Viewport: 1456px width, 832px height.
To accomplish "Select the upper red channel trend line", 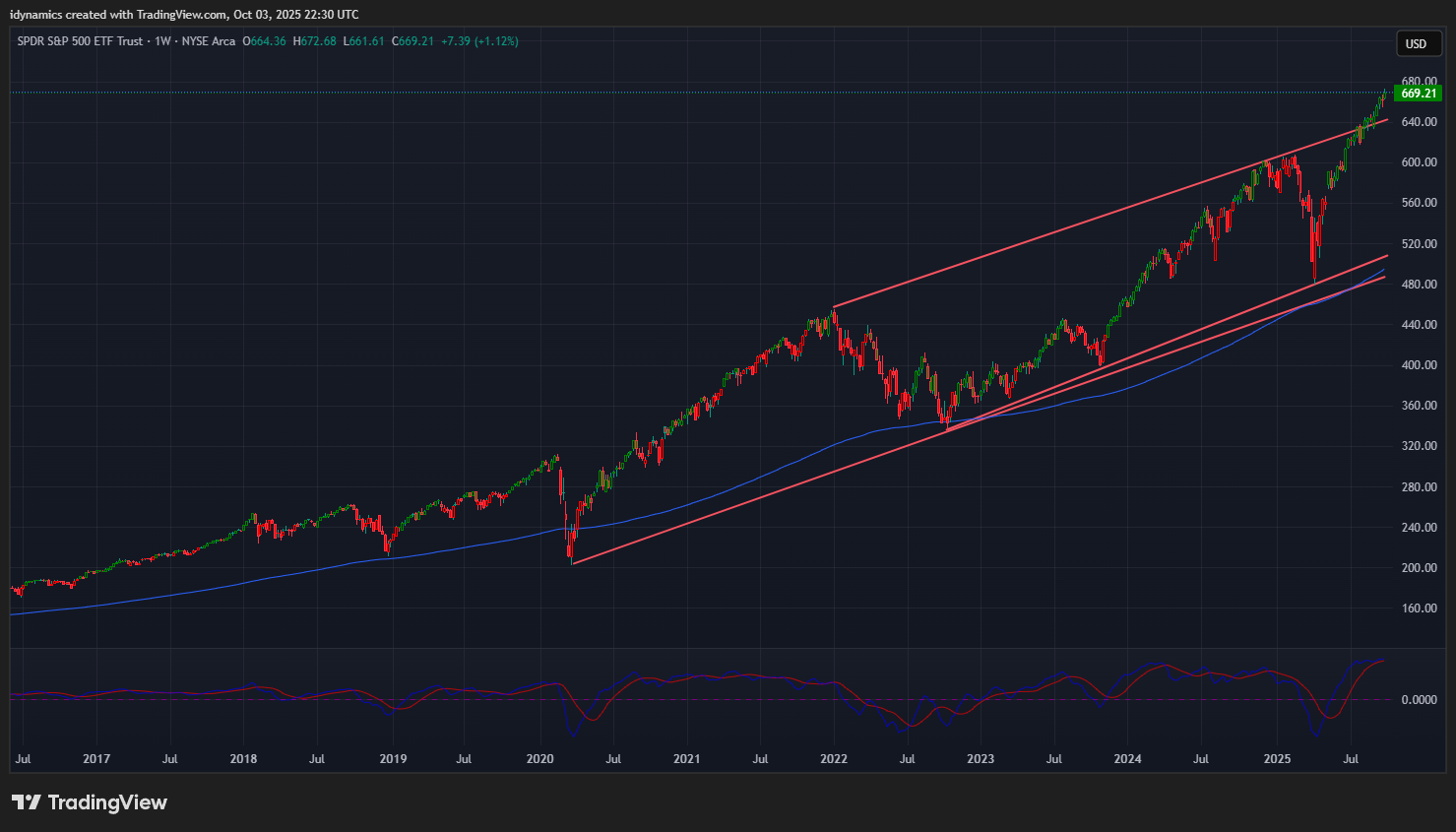I will 1083,224.
